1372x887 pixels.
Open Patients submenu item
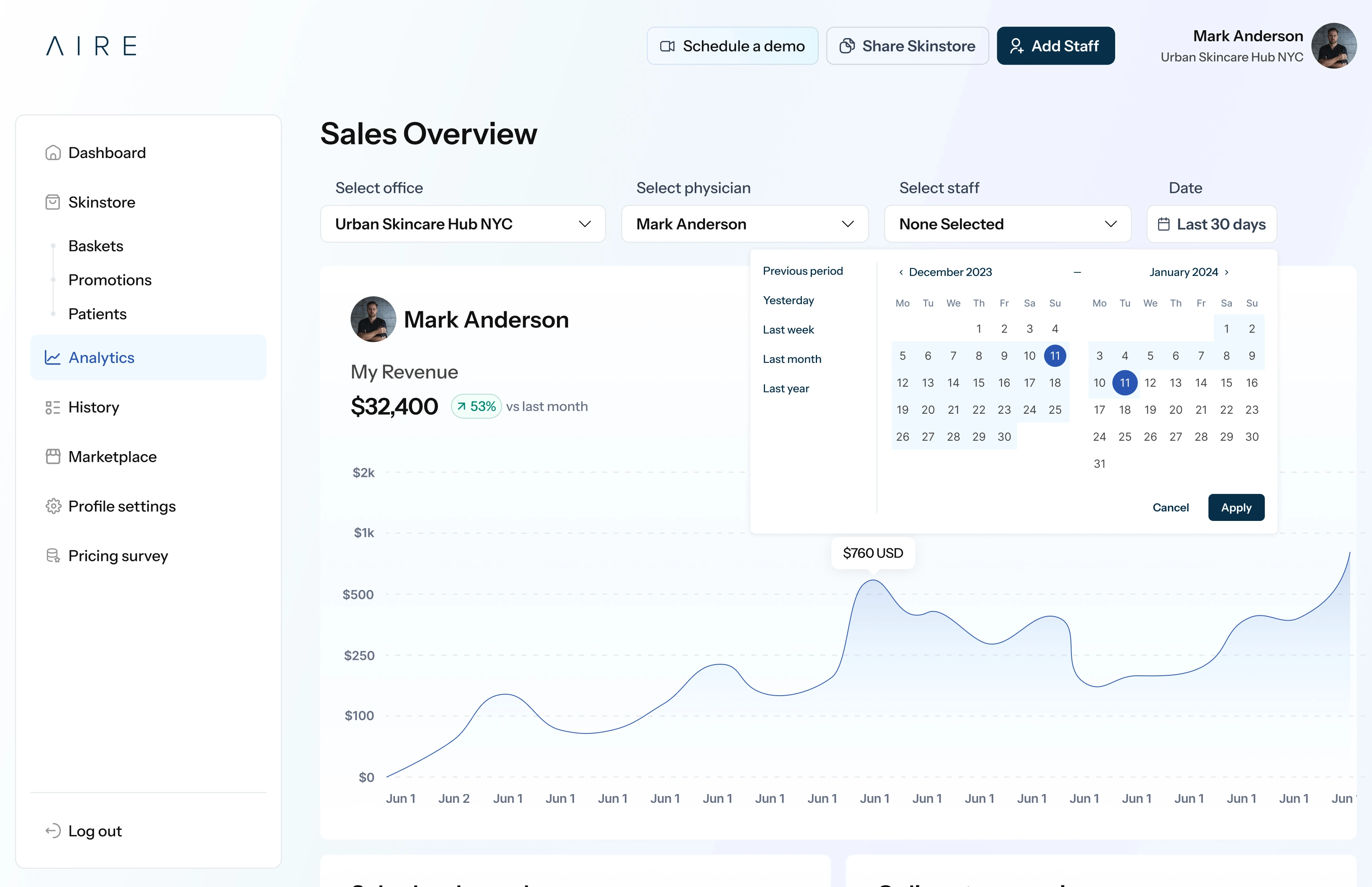[x=97, y=314]
